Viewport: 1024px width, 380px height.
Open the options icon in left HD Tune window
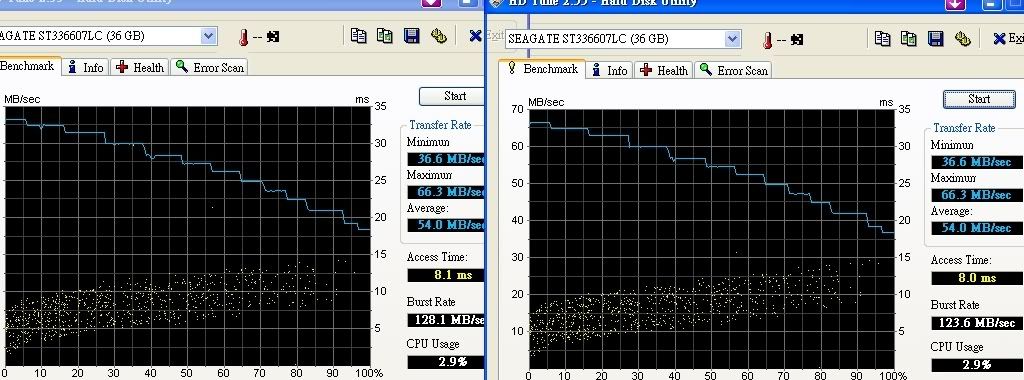coord(439,35)
